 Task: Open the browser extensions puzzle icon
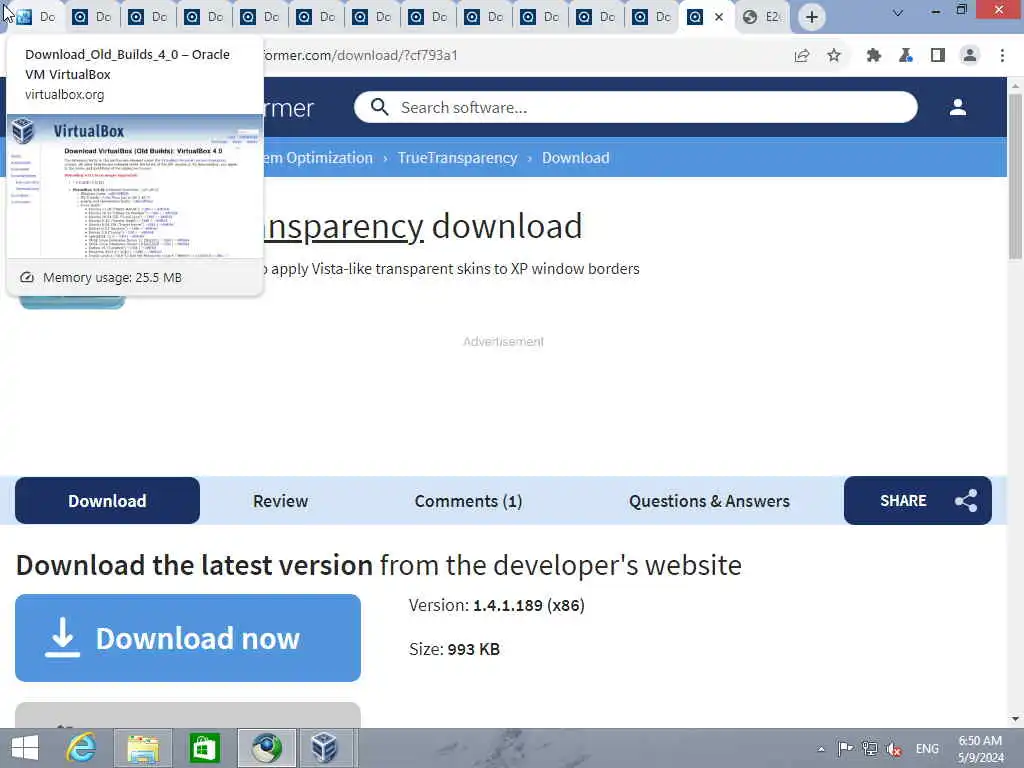874,56
